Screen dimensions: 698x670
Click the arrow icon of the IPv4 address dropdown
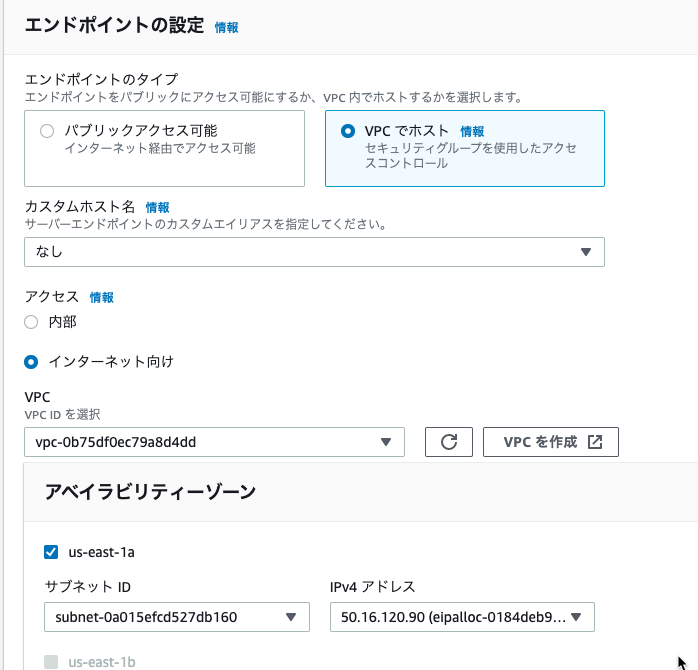pyautogui.click(x=576, y=617)
